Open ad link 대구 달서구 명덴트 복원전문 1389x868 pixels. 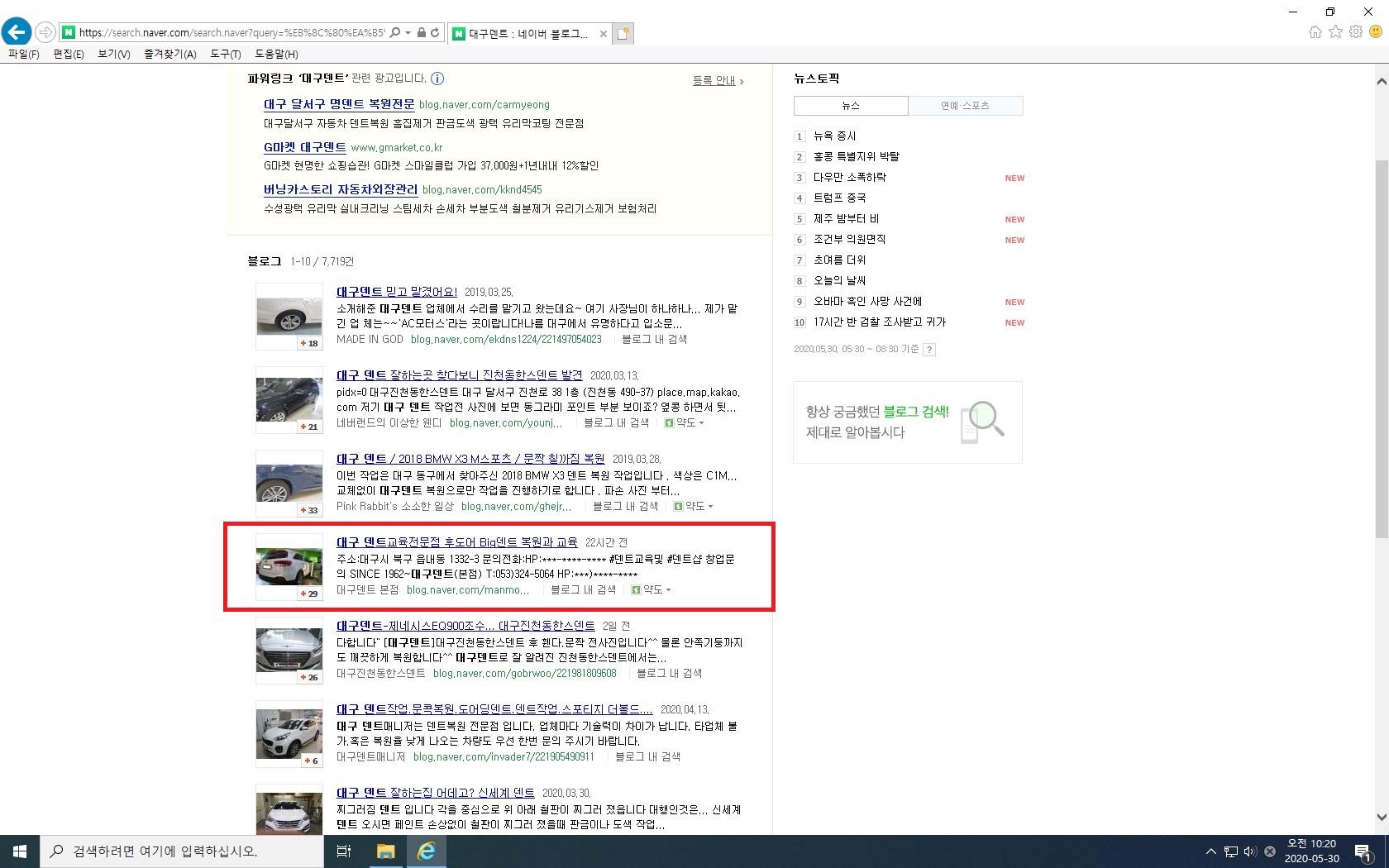339,104
